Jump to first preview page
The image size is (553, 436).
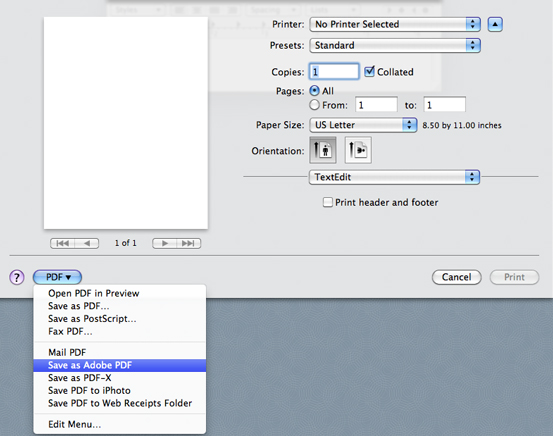pos(62,243)
